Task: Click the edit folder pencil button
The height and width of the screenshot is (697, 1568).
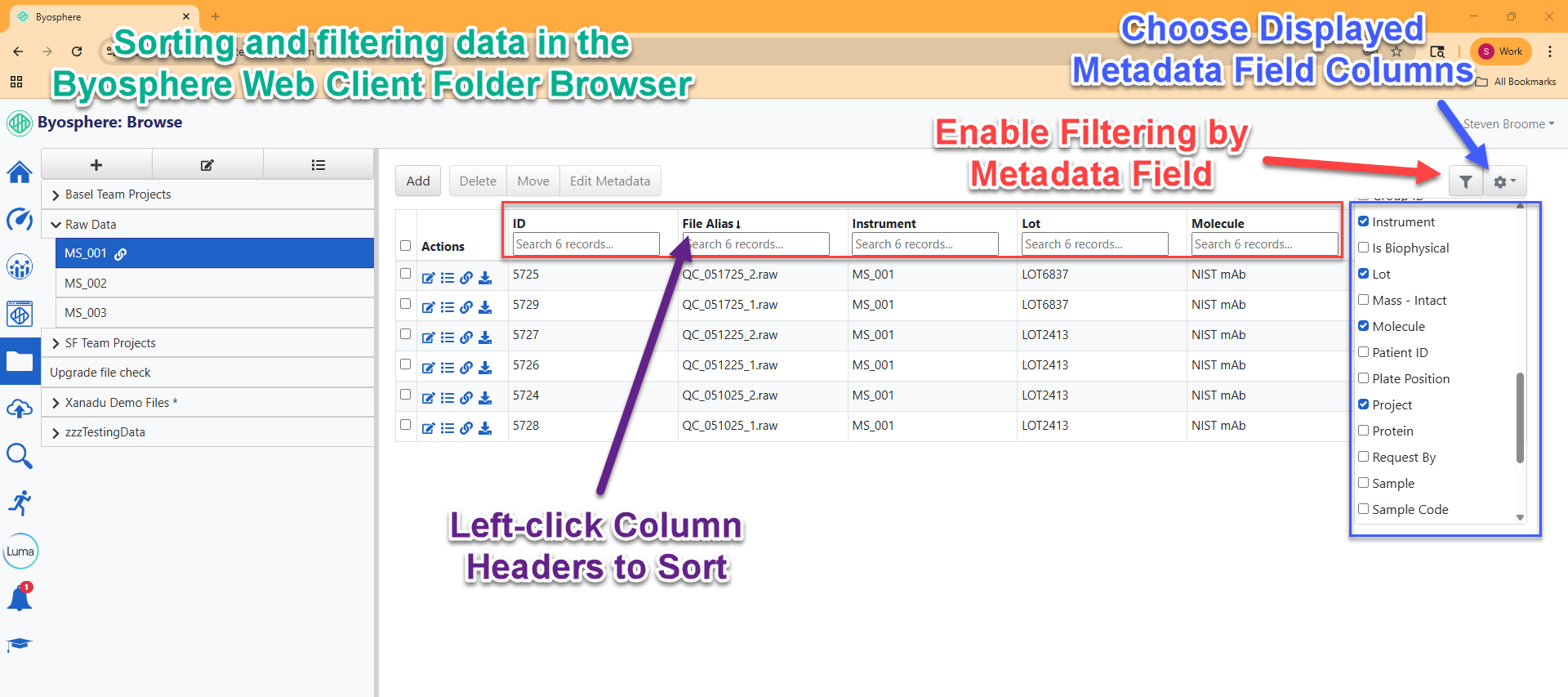Action: (207, 165)
